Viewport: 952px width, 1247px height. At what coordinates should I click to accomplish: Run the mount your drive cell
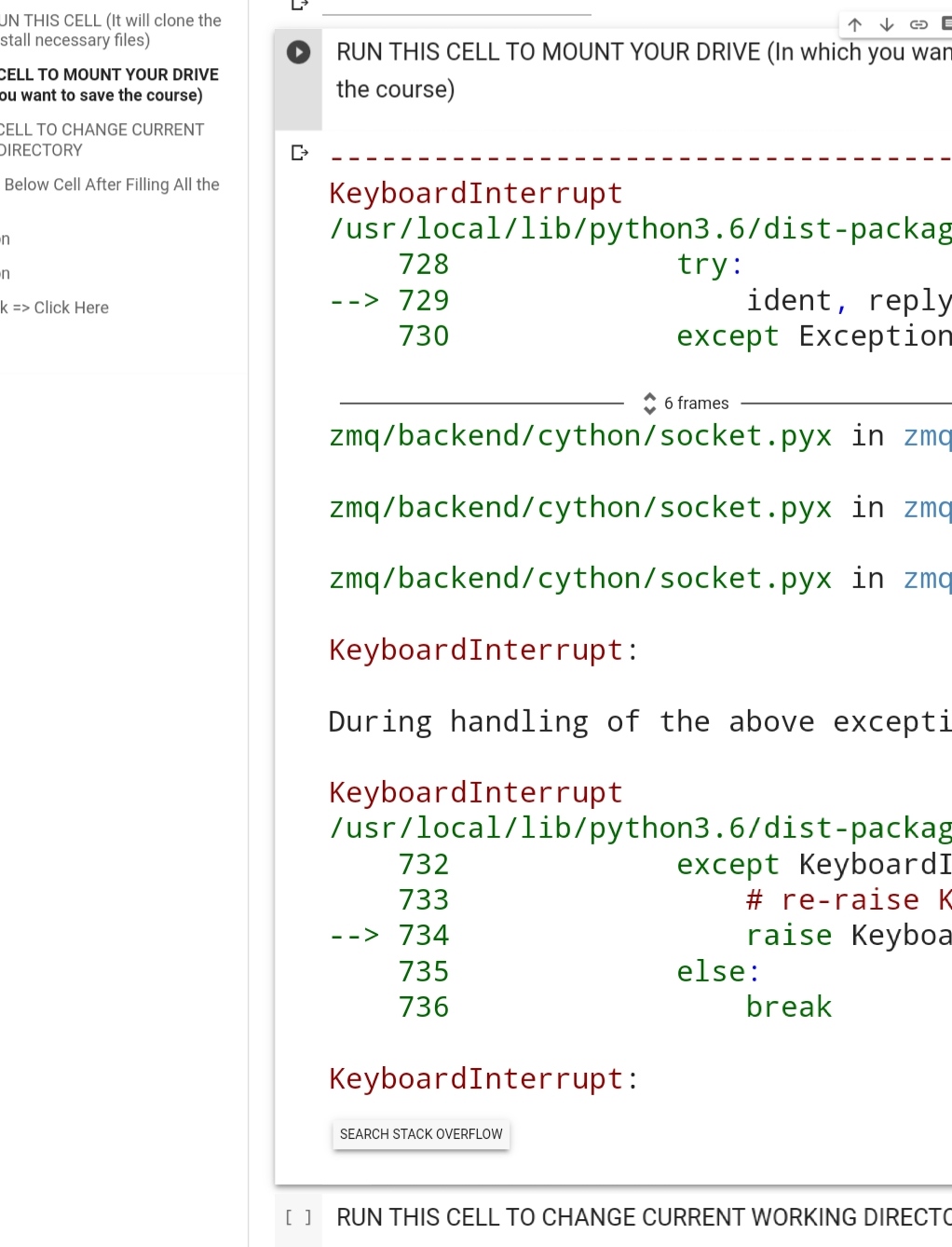click(298, 52)
